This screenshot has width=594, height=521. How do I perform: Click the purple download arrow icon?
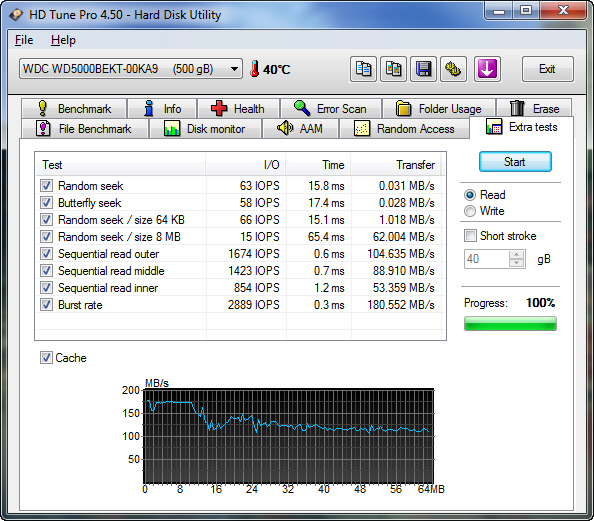coord(487,69)
